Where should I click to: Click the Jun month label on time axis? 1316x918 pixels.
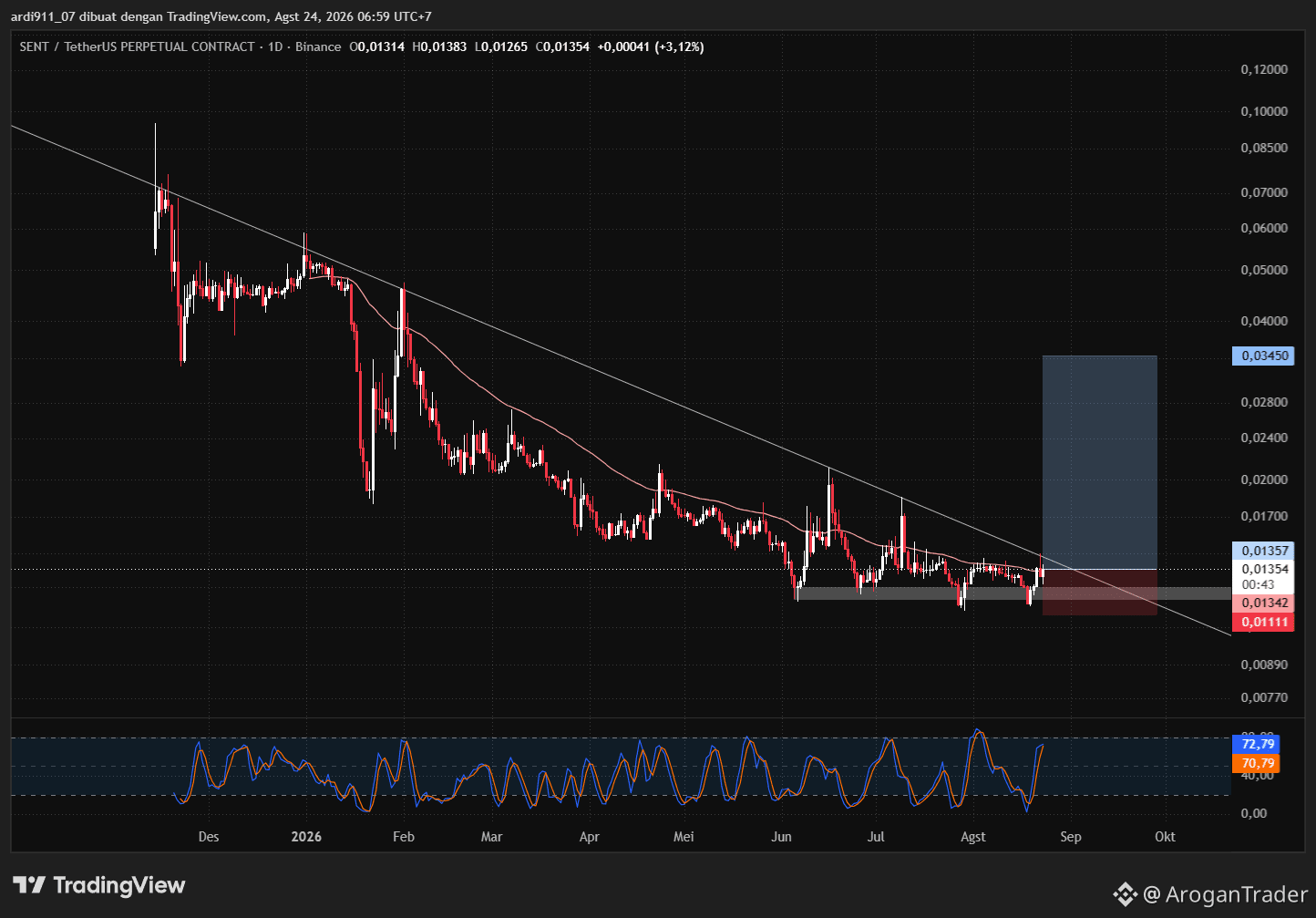coord(781,837)
